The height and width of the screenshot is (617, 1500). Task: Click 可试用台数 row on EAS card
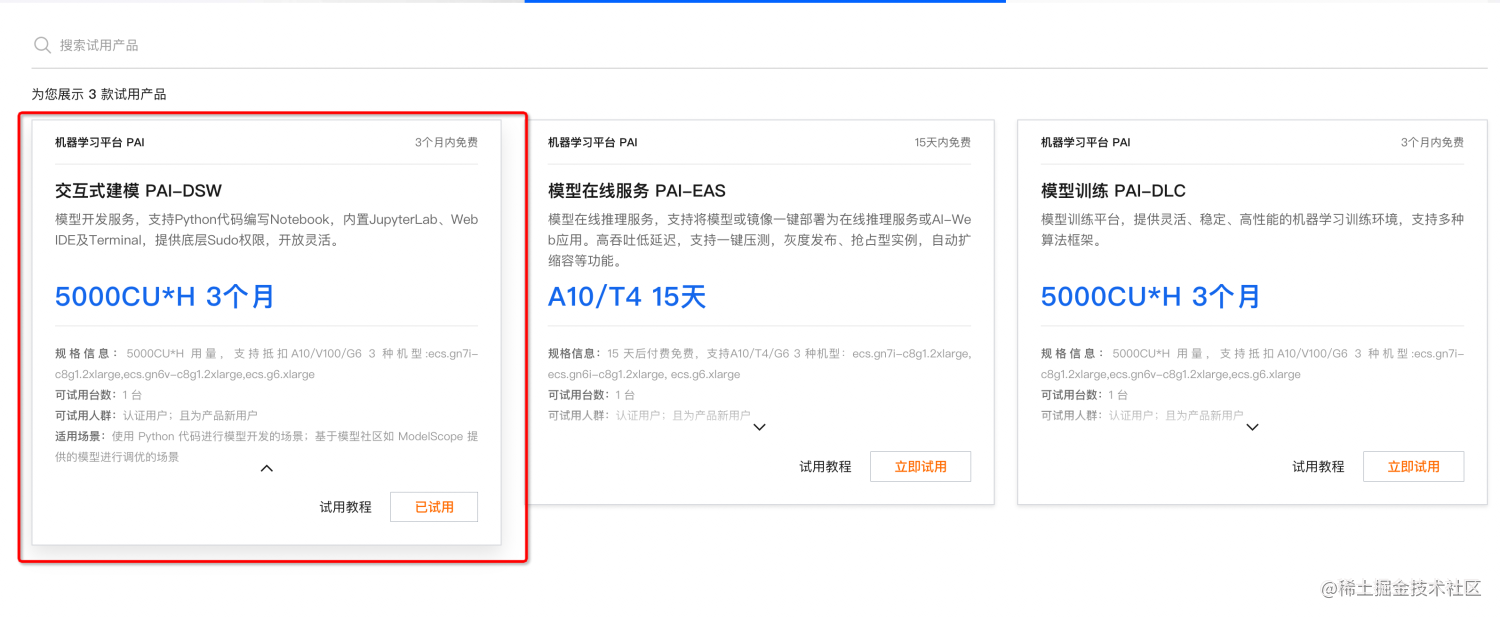pyautogui.click(x=592, y=395)
